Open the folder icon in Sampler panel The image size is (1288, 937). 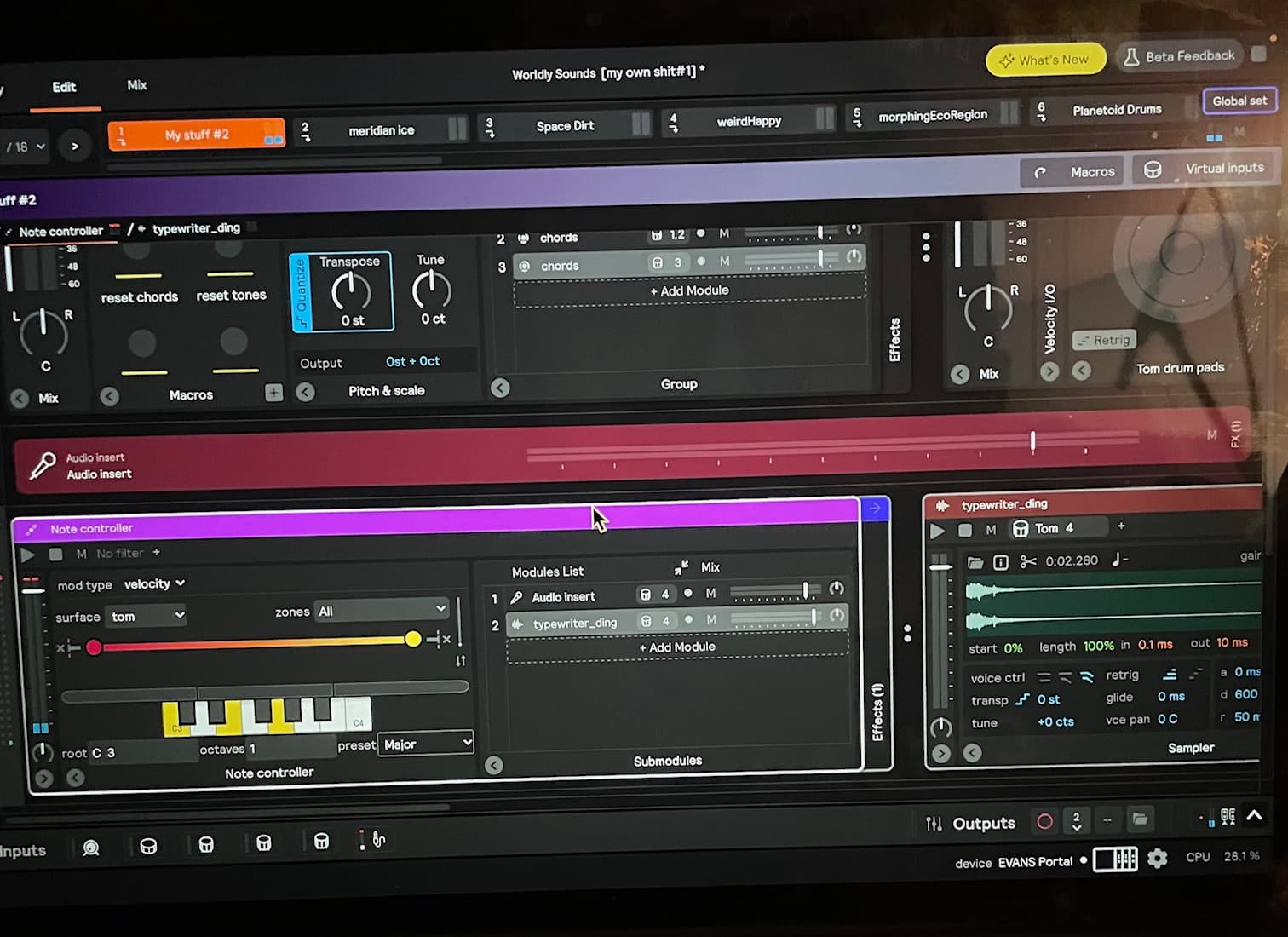[x=975, y=562]
